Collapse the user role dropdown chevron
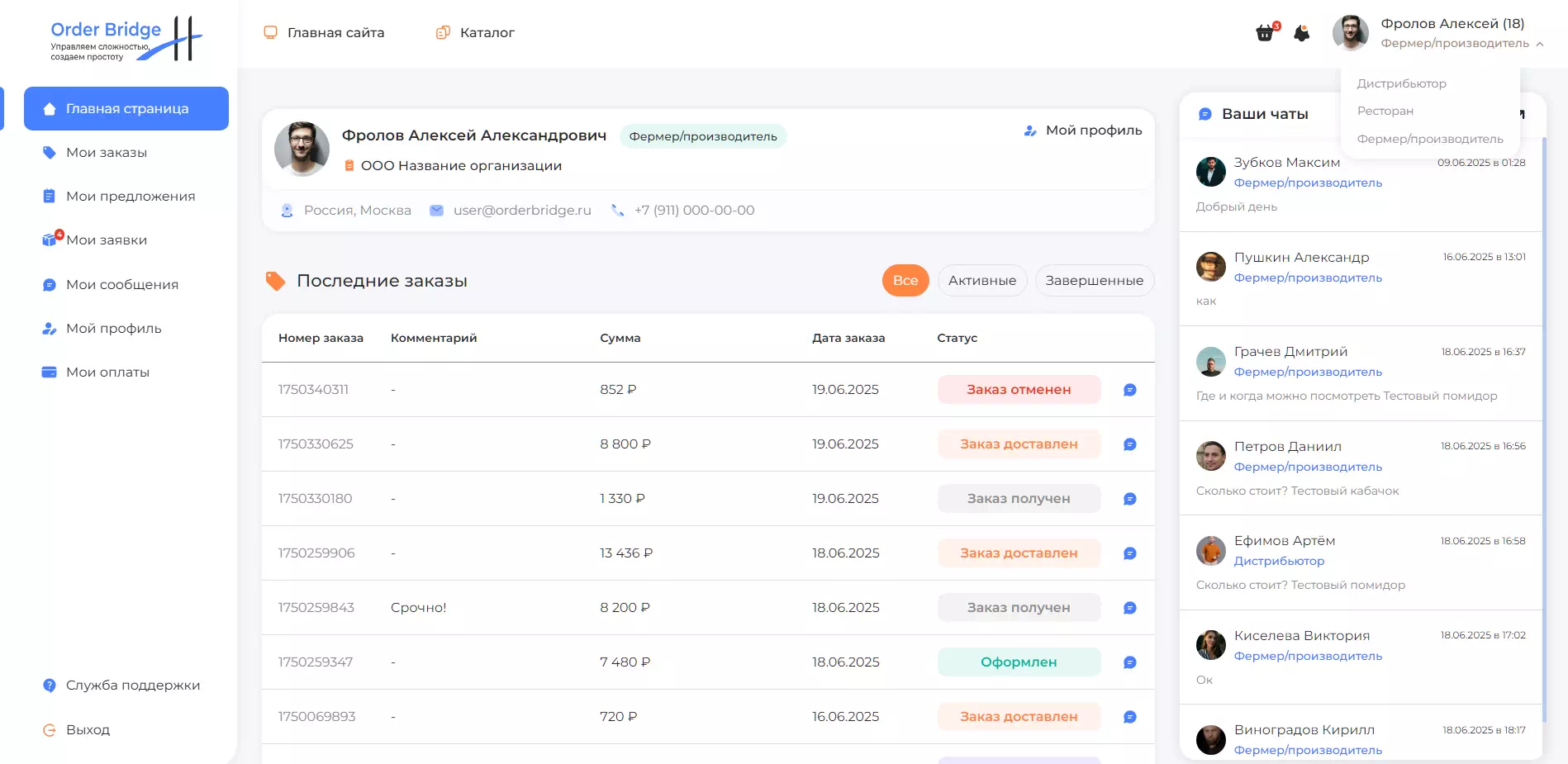Image resolution: width=1568 pixels, height=764 pixels. point(1540,44)
